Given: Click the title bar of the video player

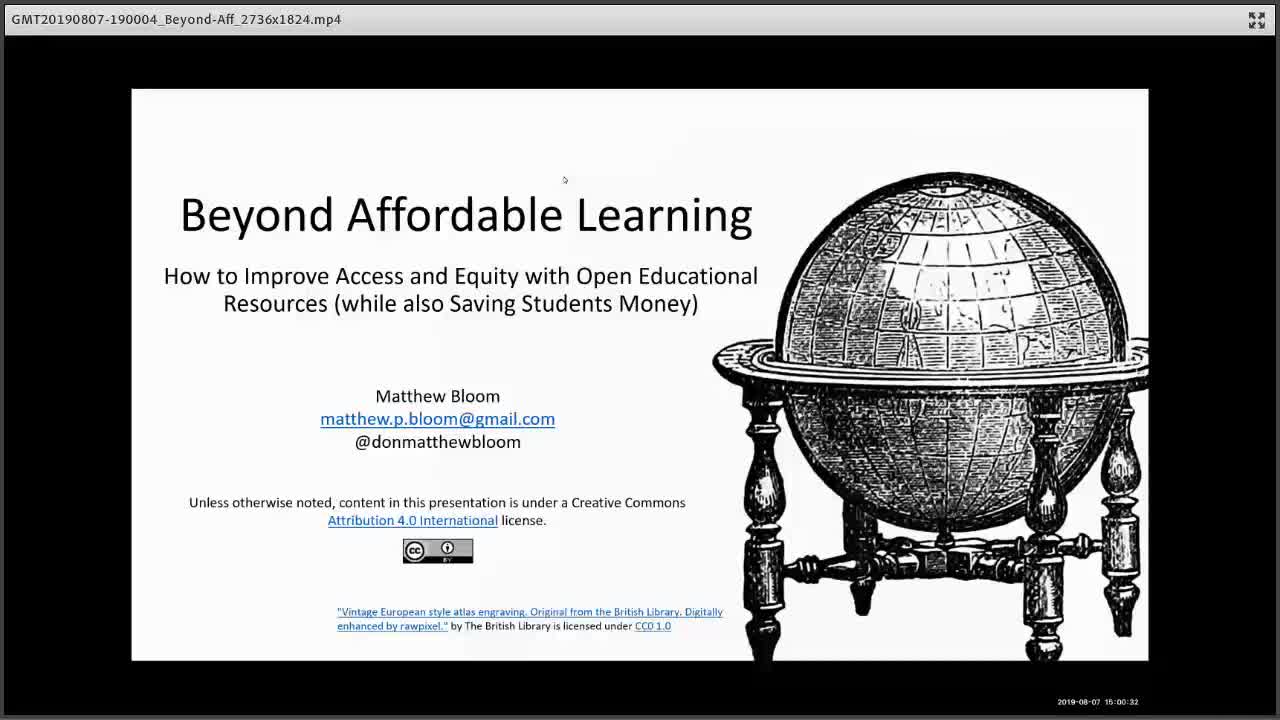Looking at the screenshot, I should click(x=640, y=19).
